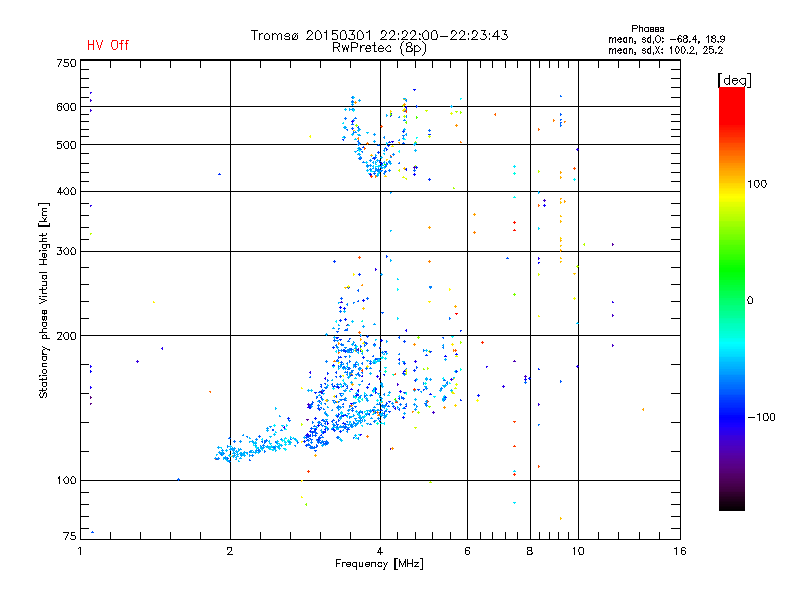Screen dimensions: 800x600
Task: Click the '[deg]' colorbar unit label
Action: (x=734, y=80)
